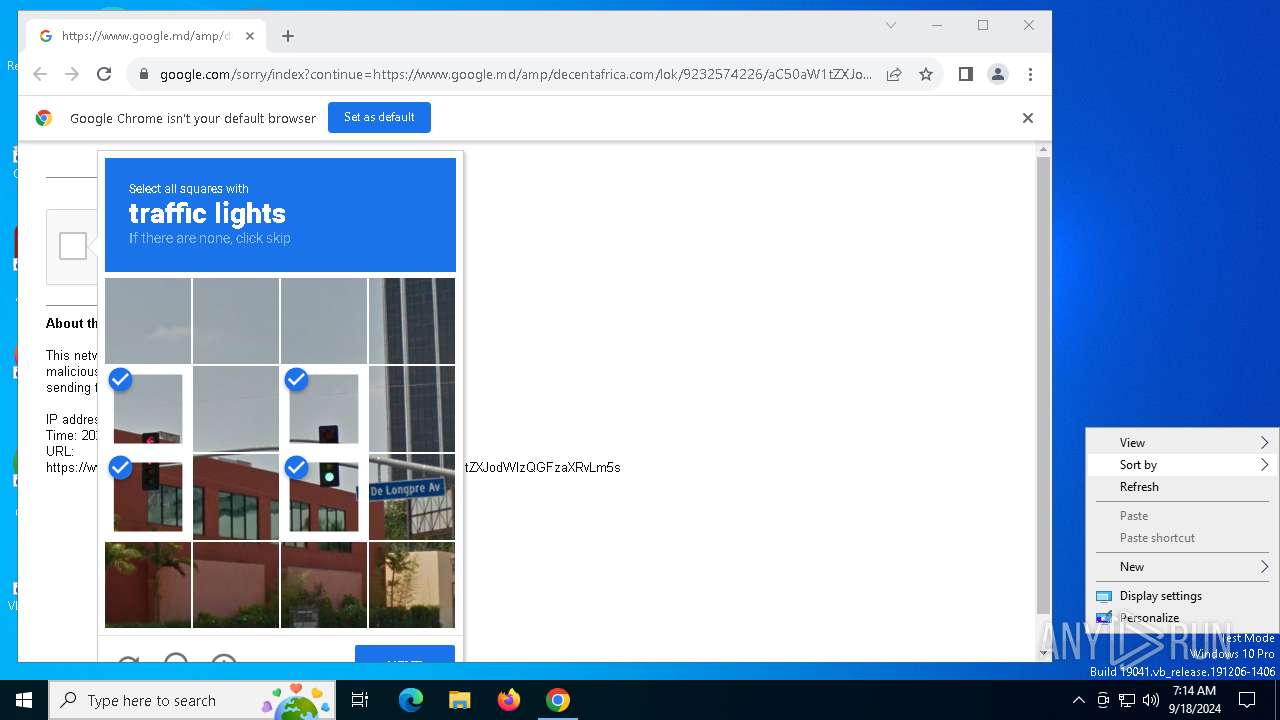Deselect the green traffic light tile
The image size is (1280, 720).
pyautogui.click(x=324, y=497)
